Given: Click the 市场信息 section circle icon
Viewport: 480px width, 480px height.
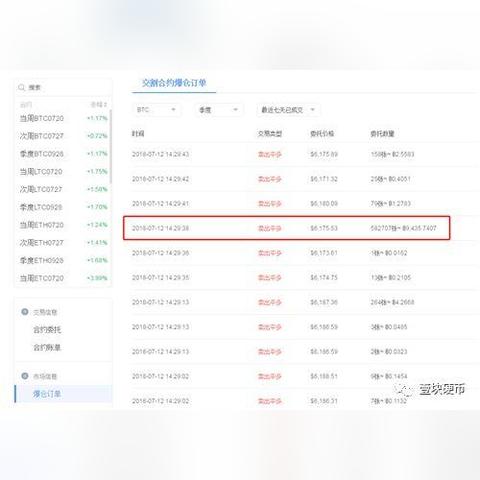Looking at the screenshot, I should click(x=25, y=376).
